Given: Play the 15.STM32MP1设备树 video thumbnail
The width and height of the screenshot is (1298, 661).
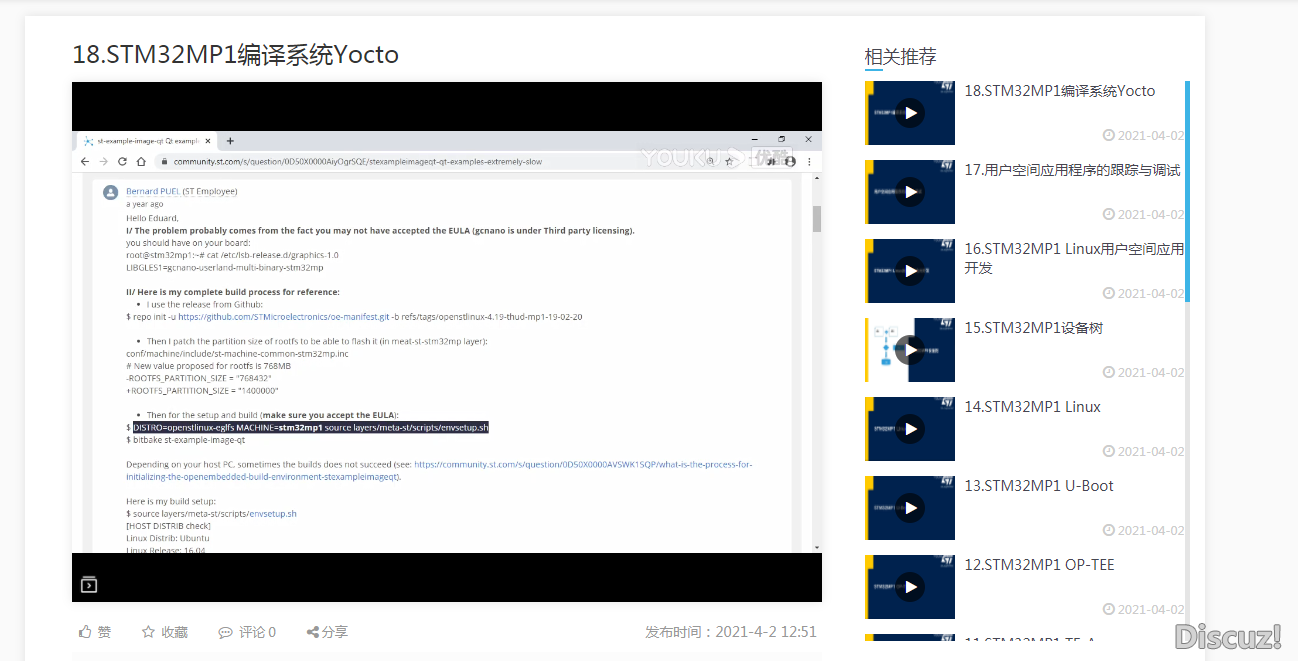Looking at the screenshot, I should pyautogui.click(x=909, y=350).
